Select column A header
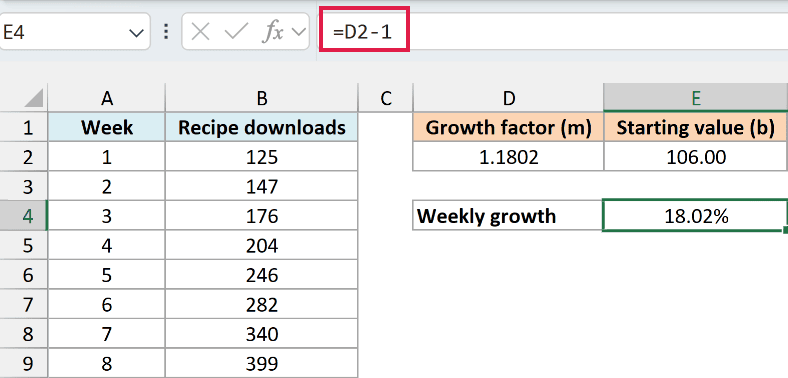The height and width of the screenshot is (378, 788). 106,98
